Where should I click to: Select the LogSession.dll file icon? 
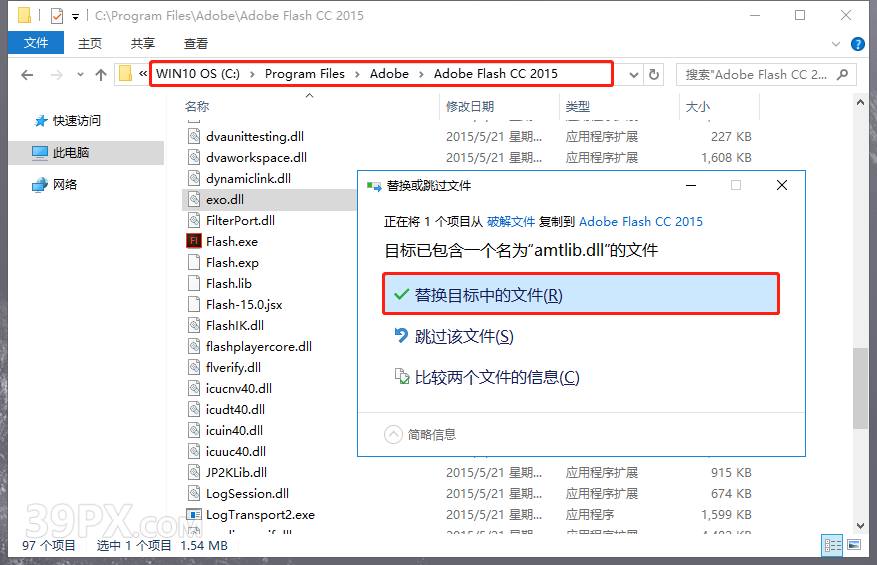click(194, 493)
